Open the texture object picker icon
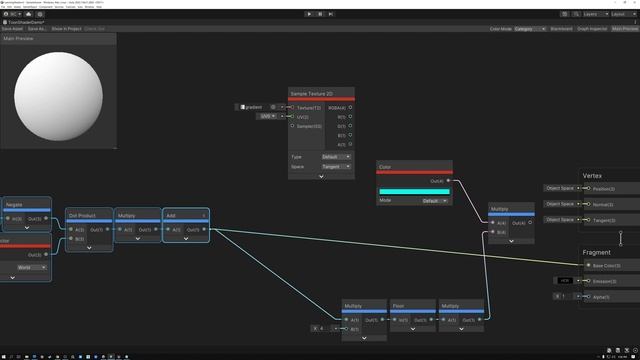This screenshot has height=360, width=640. 273,107
